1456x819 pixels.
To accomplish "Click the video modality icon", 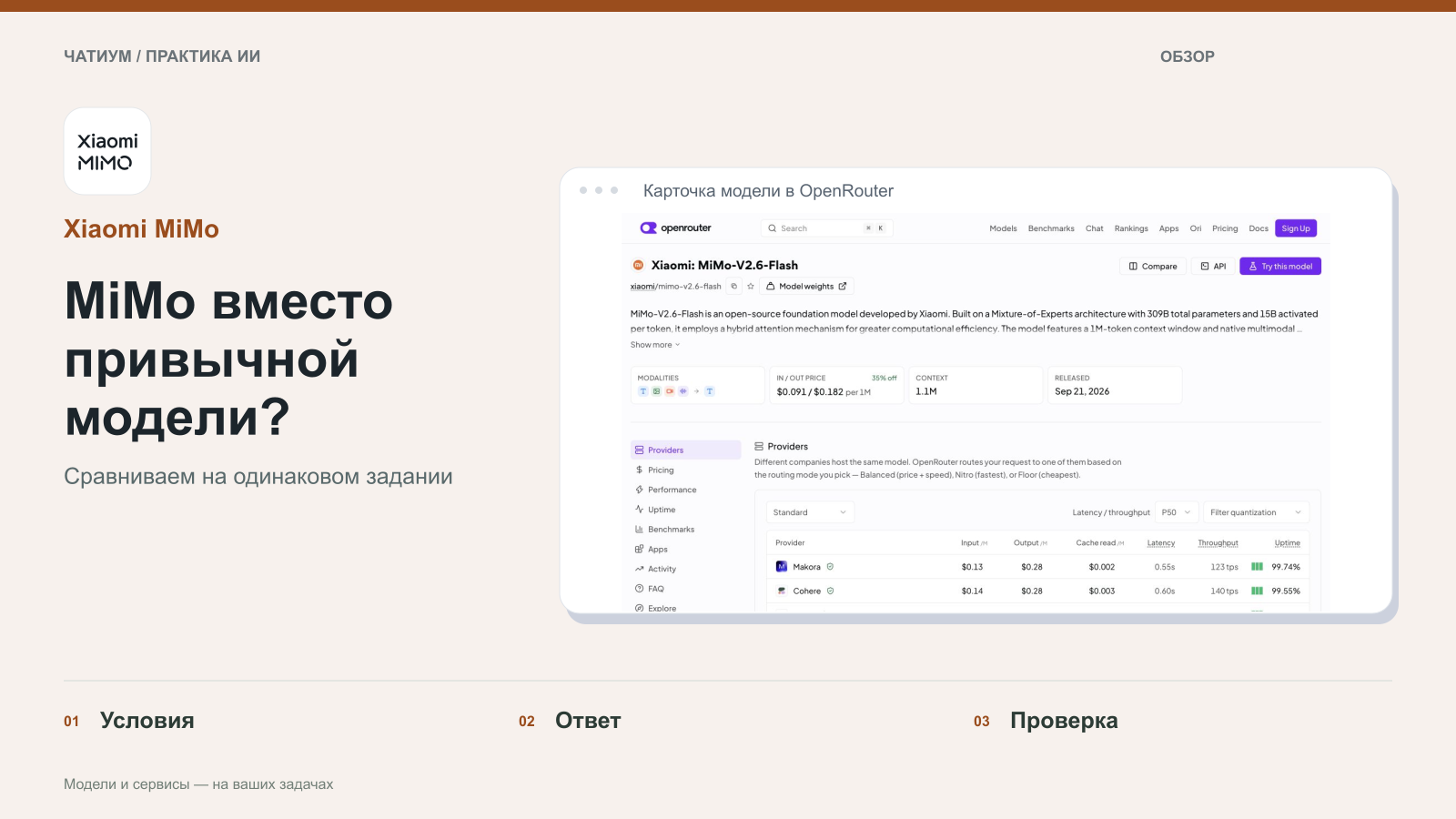I will [x=670, y=391].
